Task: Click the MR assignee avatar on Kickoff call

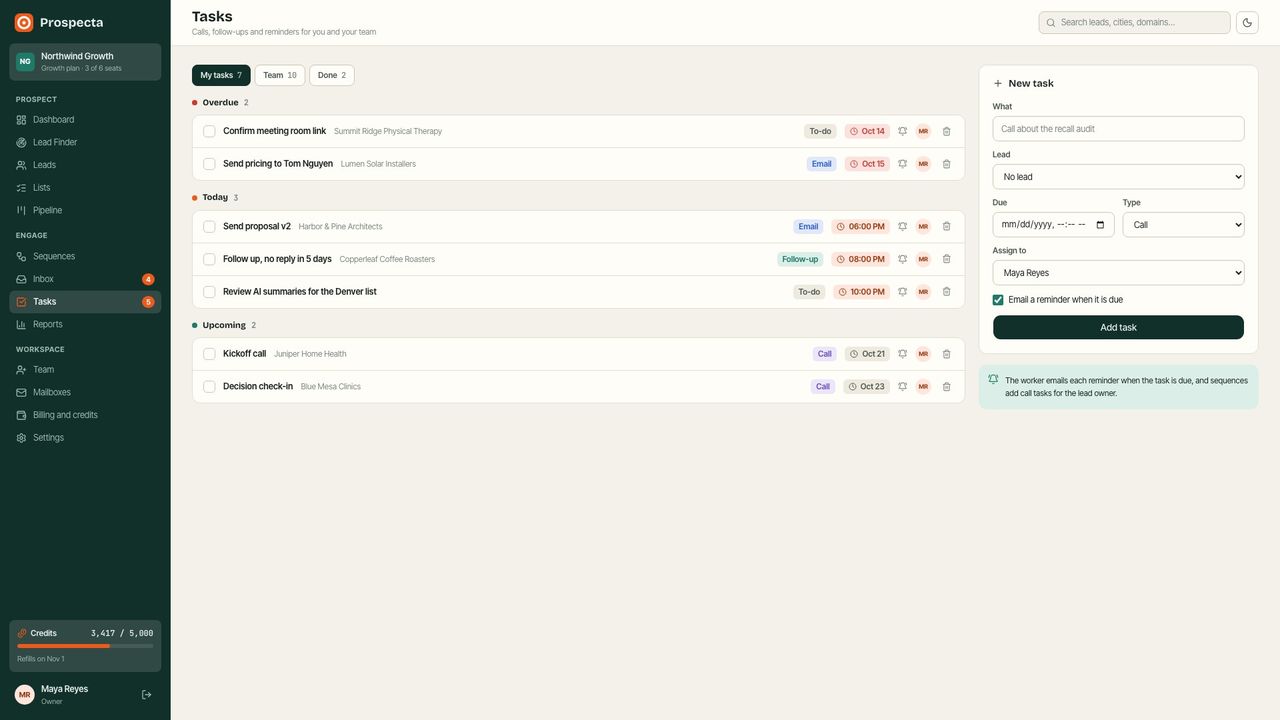Action: (x=923, y=354)
